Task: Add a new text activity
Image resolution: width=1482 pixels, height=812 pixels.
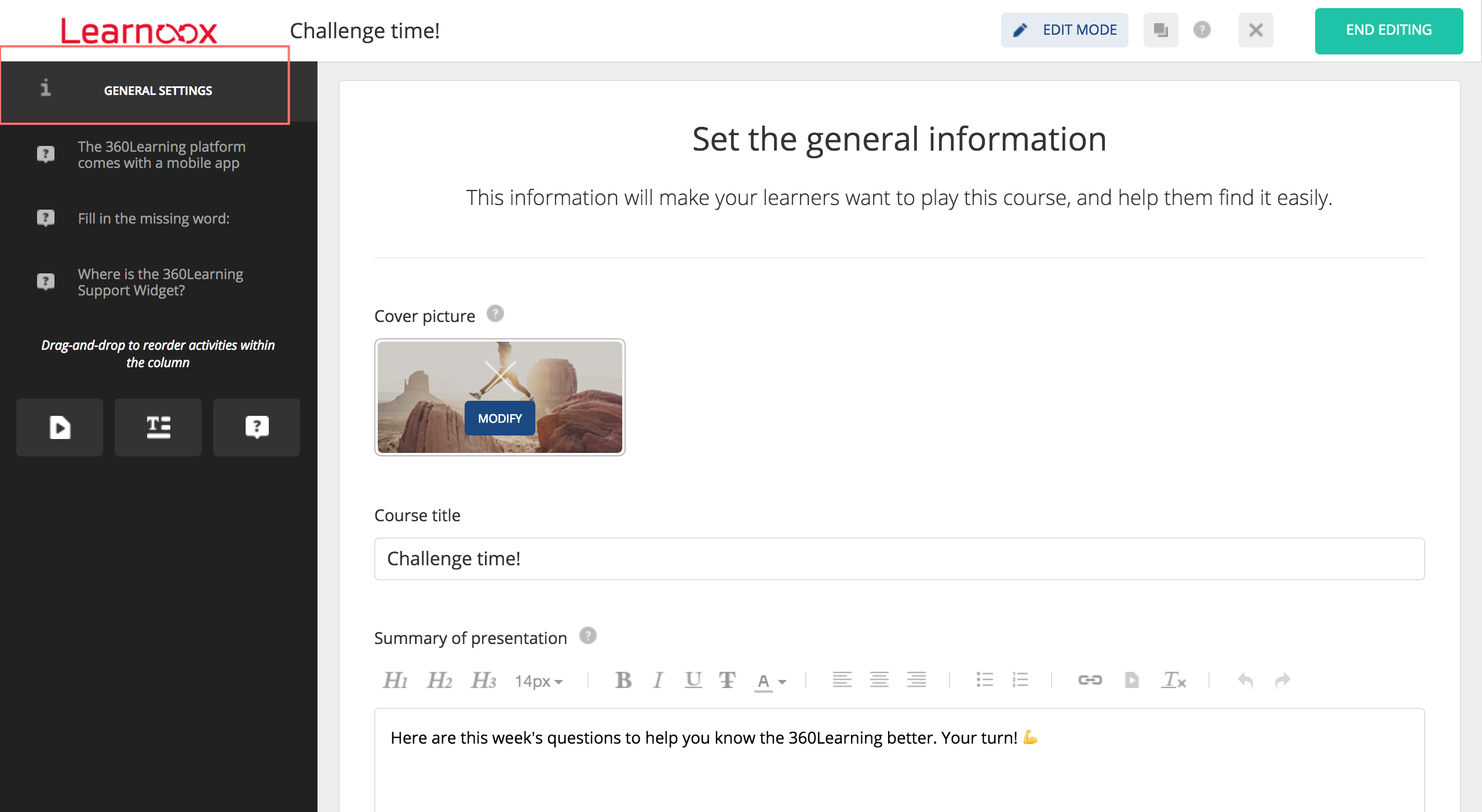Action: [158, 427]
